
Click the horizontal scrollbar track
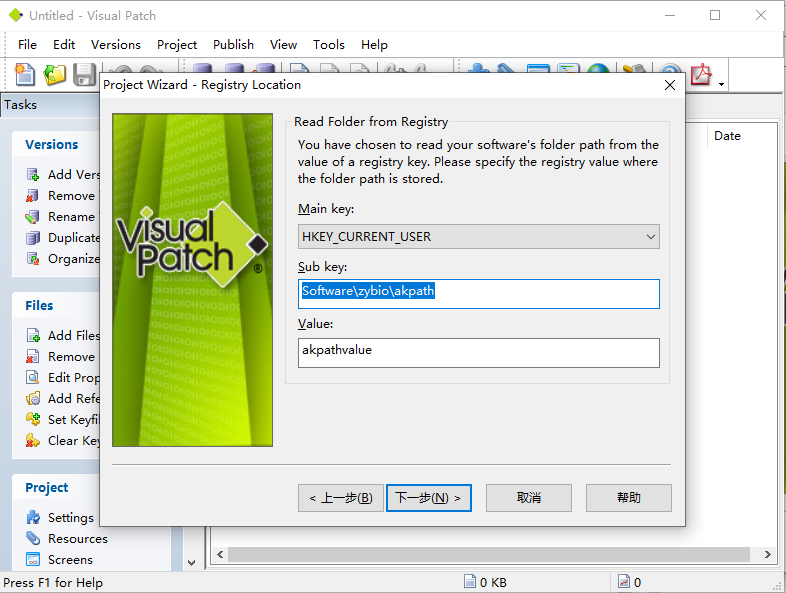tap(489, 554)
